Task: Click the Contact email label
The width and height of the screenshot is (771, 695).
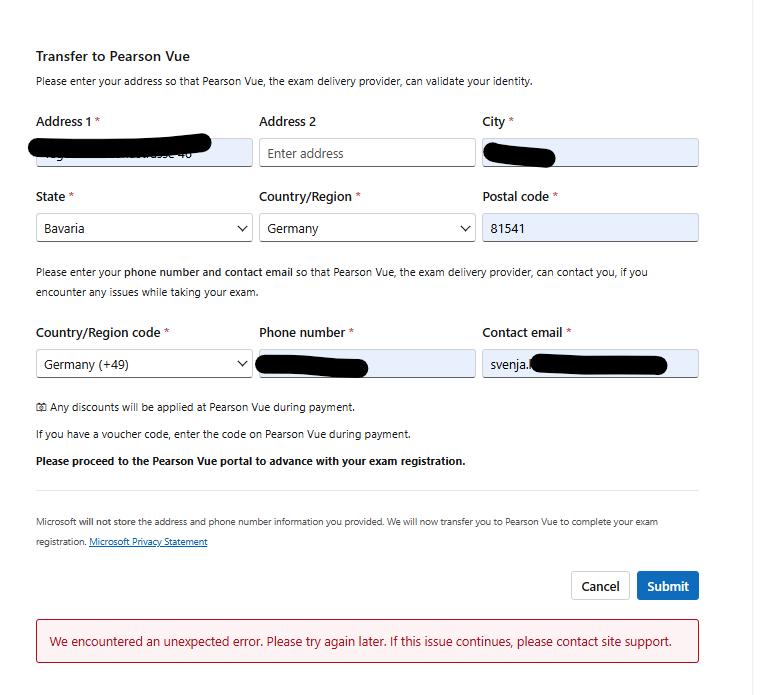Action: 522,332
